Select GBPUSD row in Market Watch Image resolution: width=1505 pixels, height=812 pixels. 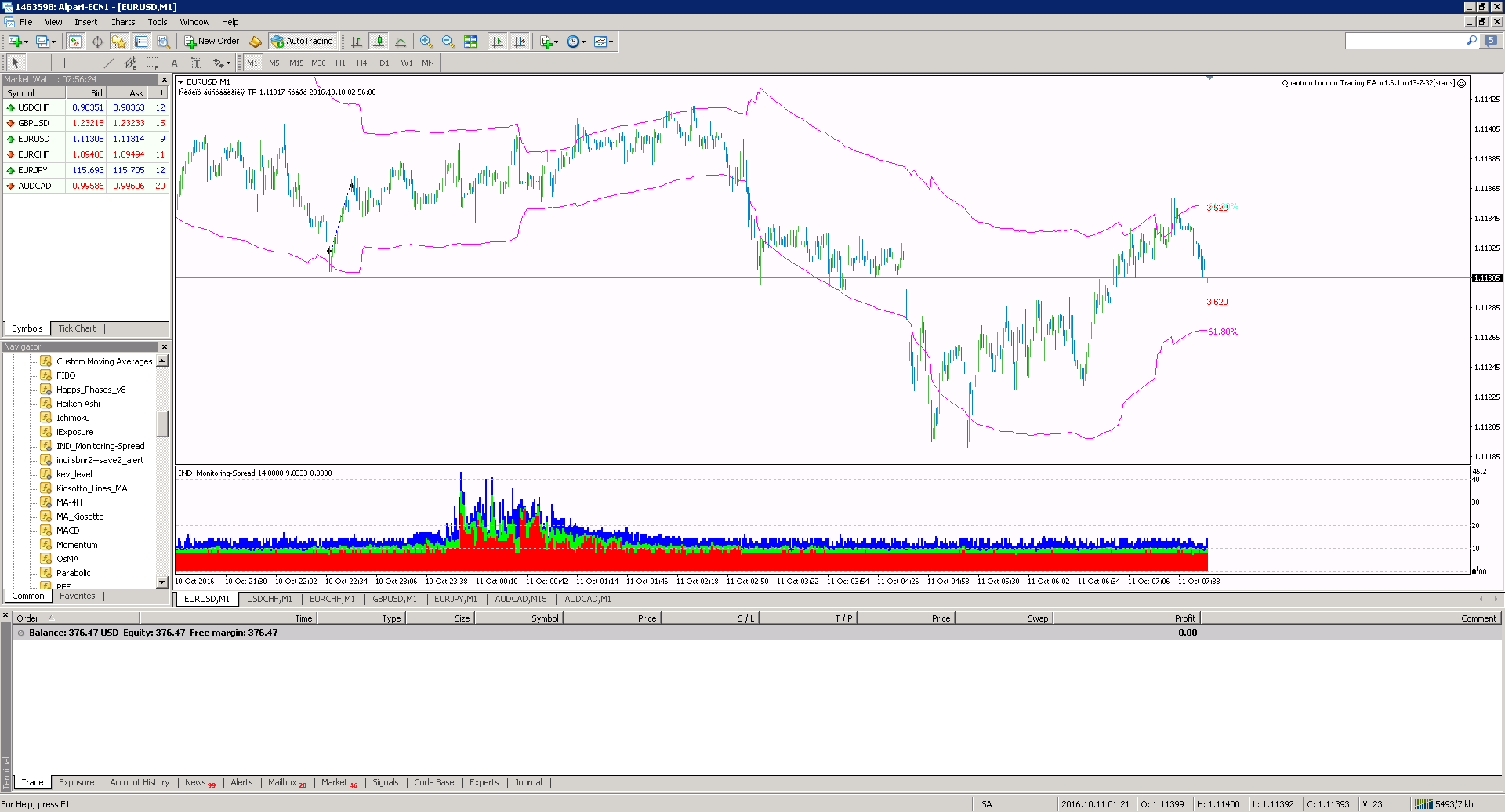[86, 123]
